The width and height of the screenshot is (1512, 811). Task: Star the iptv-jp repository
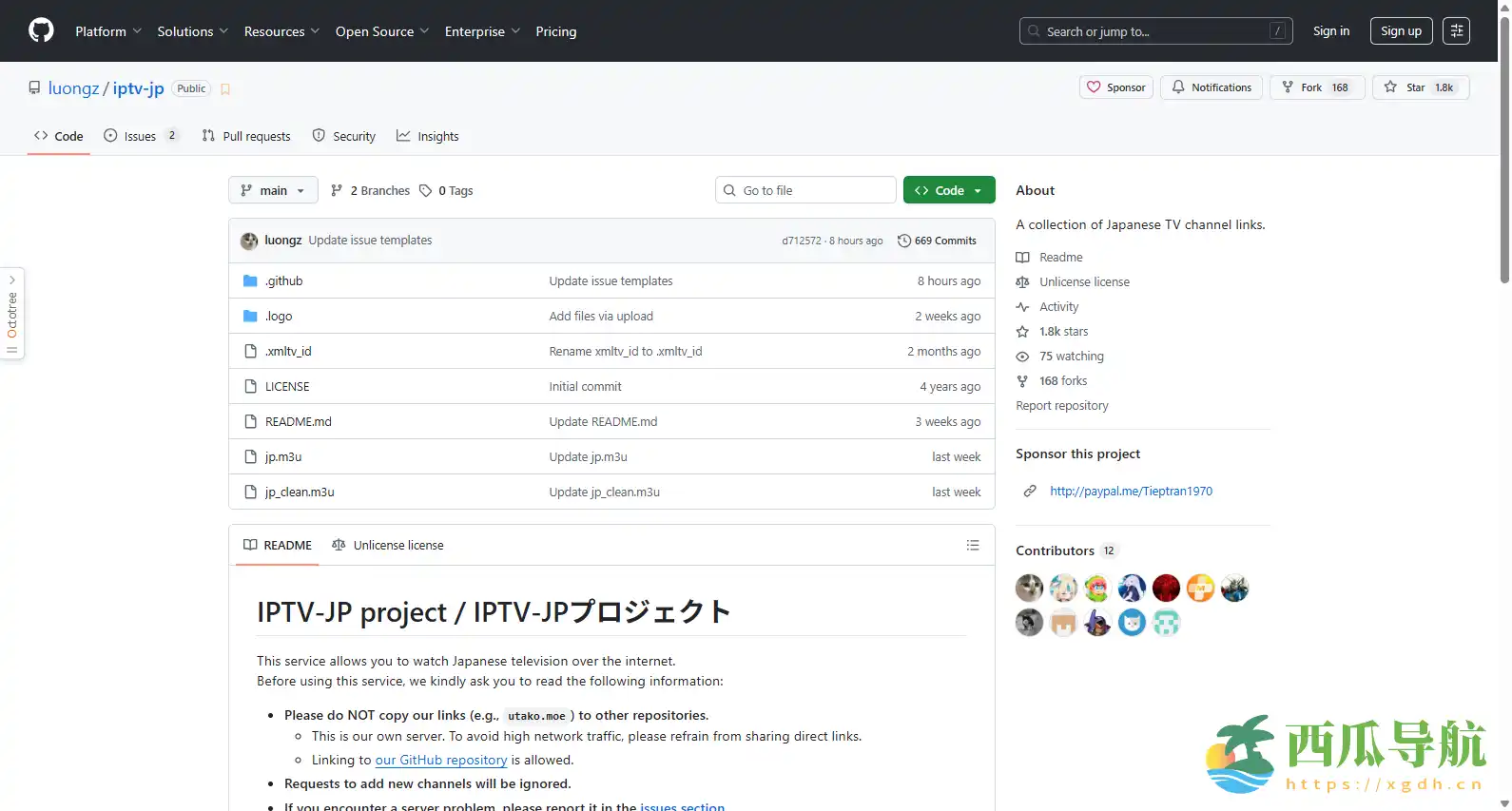click(x=1420, y=87)
